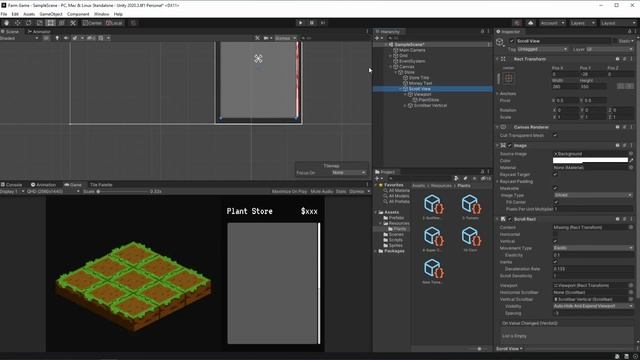Image resolution: width=640 pixels, height=360 pixels.
Task: Switch to the Console tab
Action: click(11, 184)
